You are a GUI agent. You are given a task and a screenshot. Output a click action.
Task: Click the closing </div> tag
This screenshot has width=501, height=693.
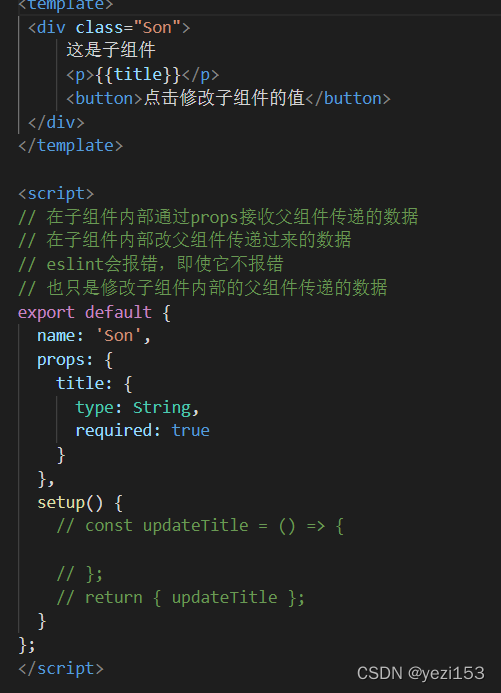(x=56, y=122)
